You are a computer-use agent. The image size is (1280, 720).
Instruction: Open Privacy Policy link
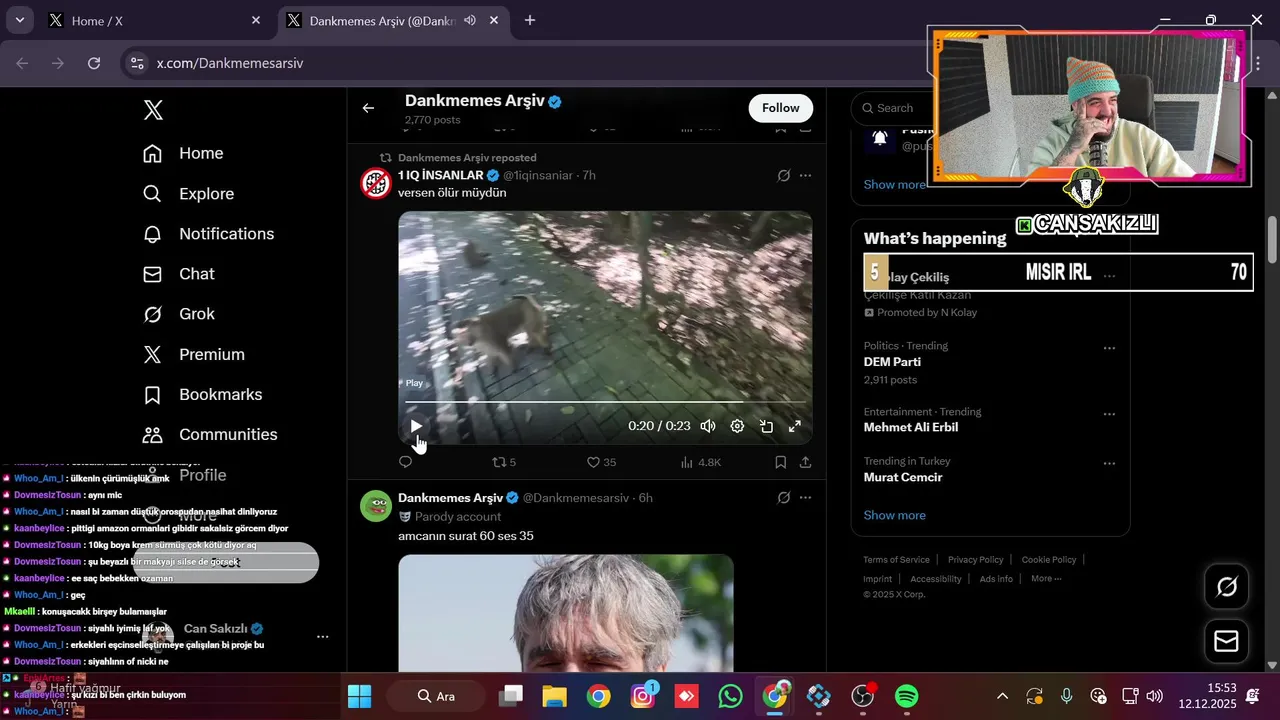click(x=975, y=560)
